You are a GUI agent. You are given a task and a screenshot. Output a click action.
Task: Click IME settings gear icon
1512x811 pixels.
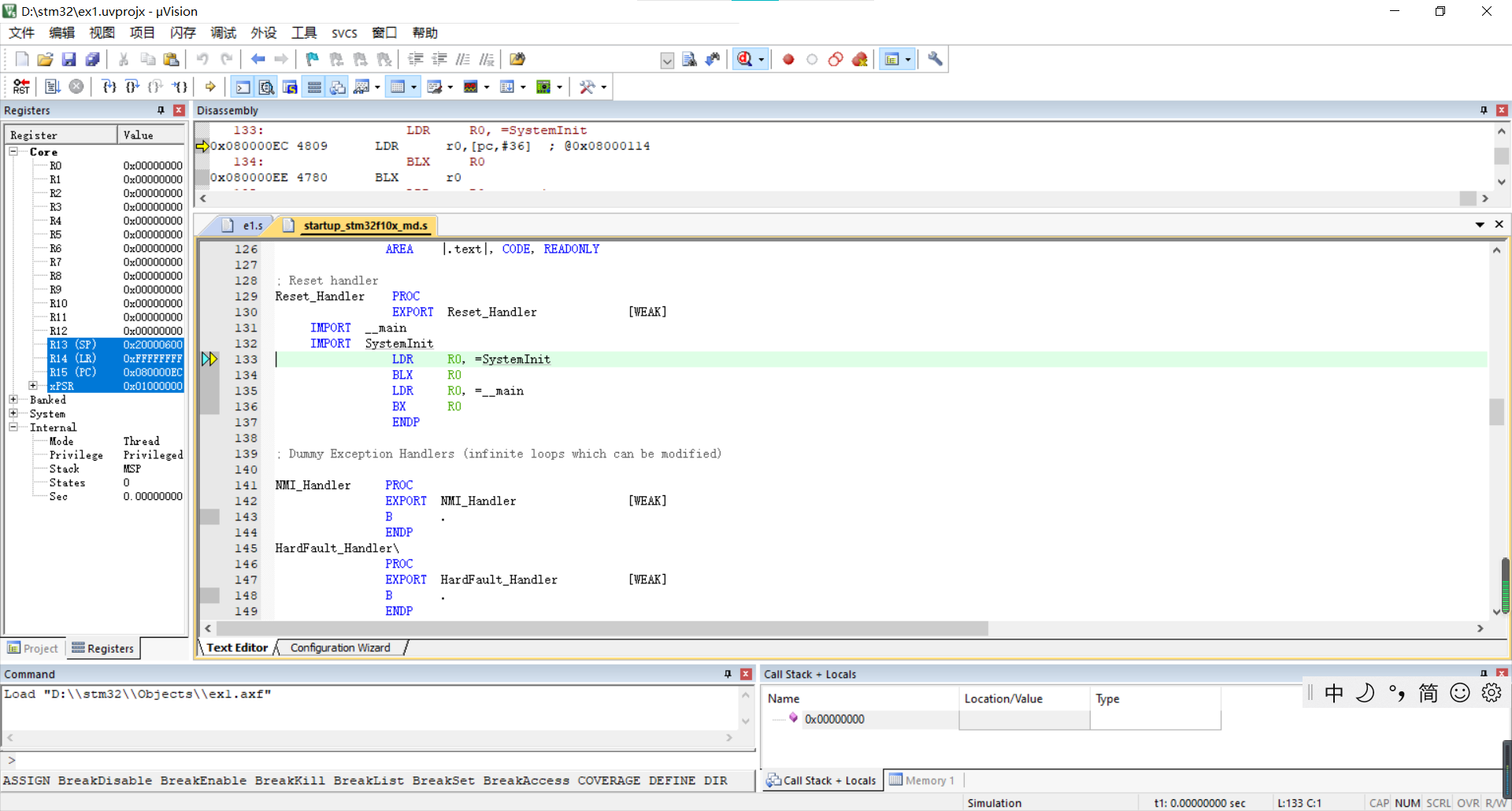pos(1492,693)
